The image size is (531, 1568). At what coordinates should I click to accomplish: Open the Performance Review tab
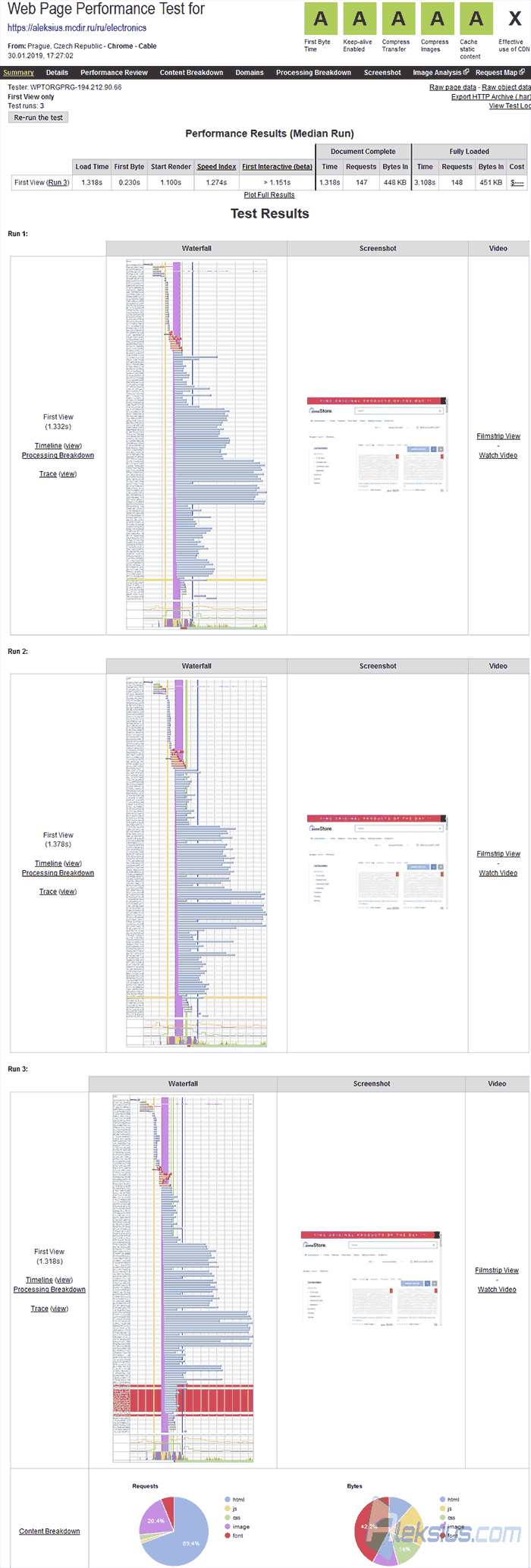(114, 73)
